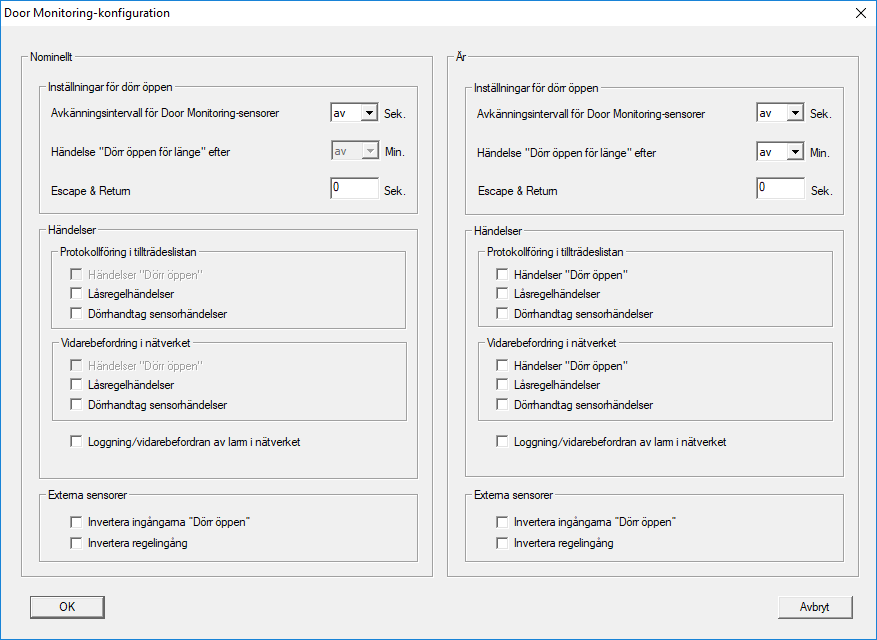This screenshot has width=877, height=640.
Task: Tick Är Vidarebefordring Händelser "Dörr öppen"
Action: pyautogui.click(x=502, y=366)
